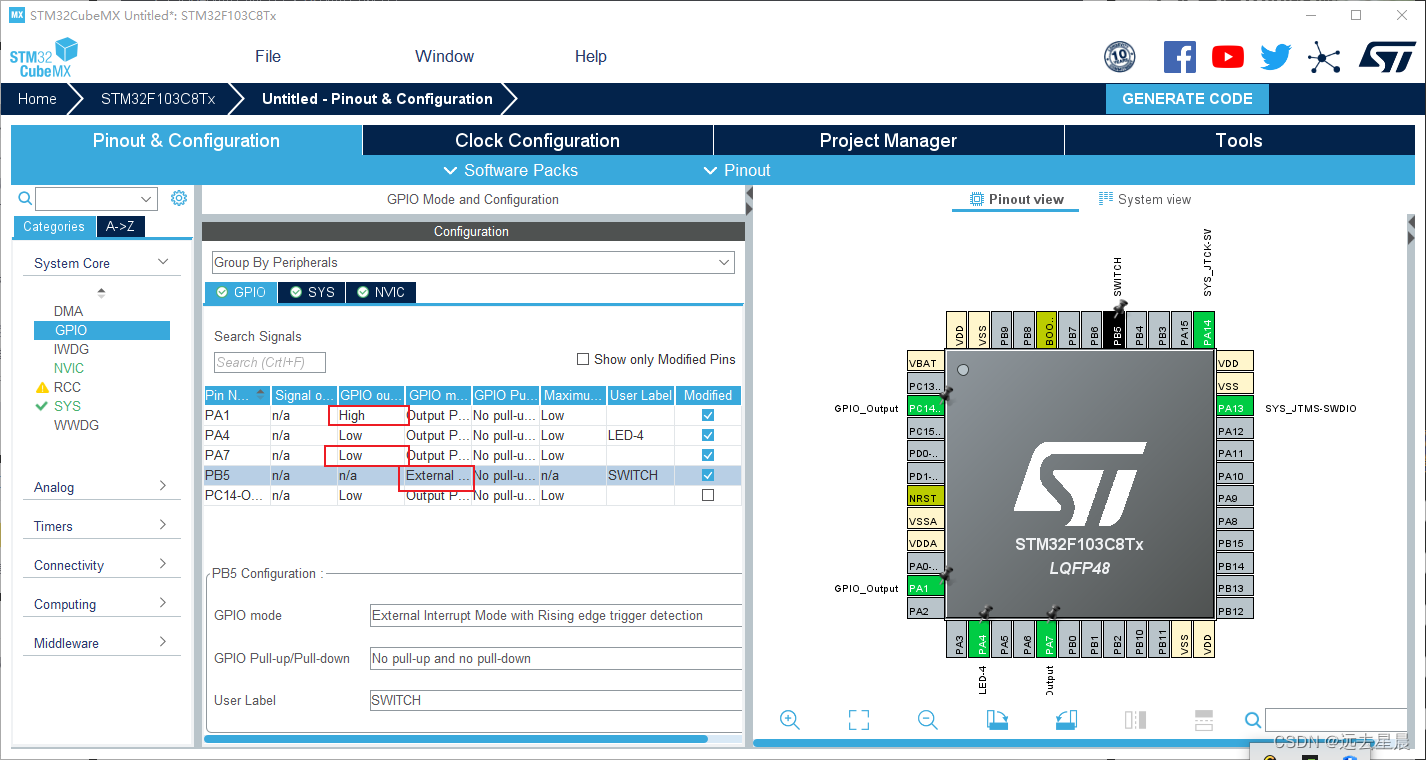Screen dimensions: 1426x760
Task: Switch to Project Manager tab
Action: pos(889,140)
